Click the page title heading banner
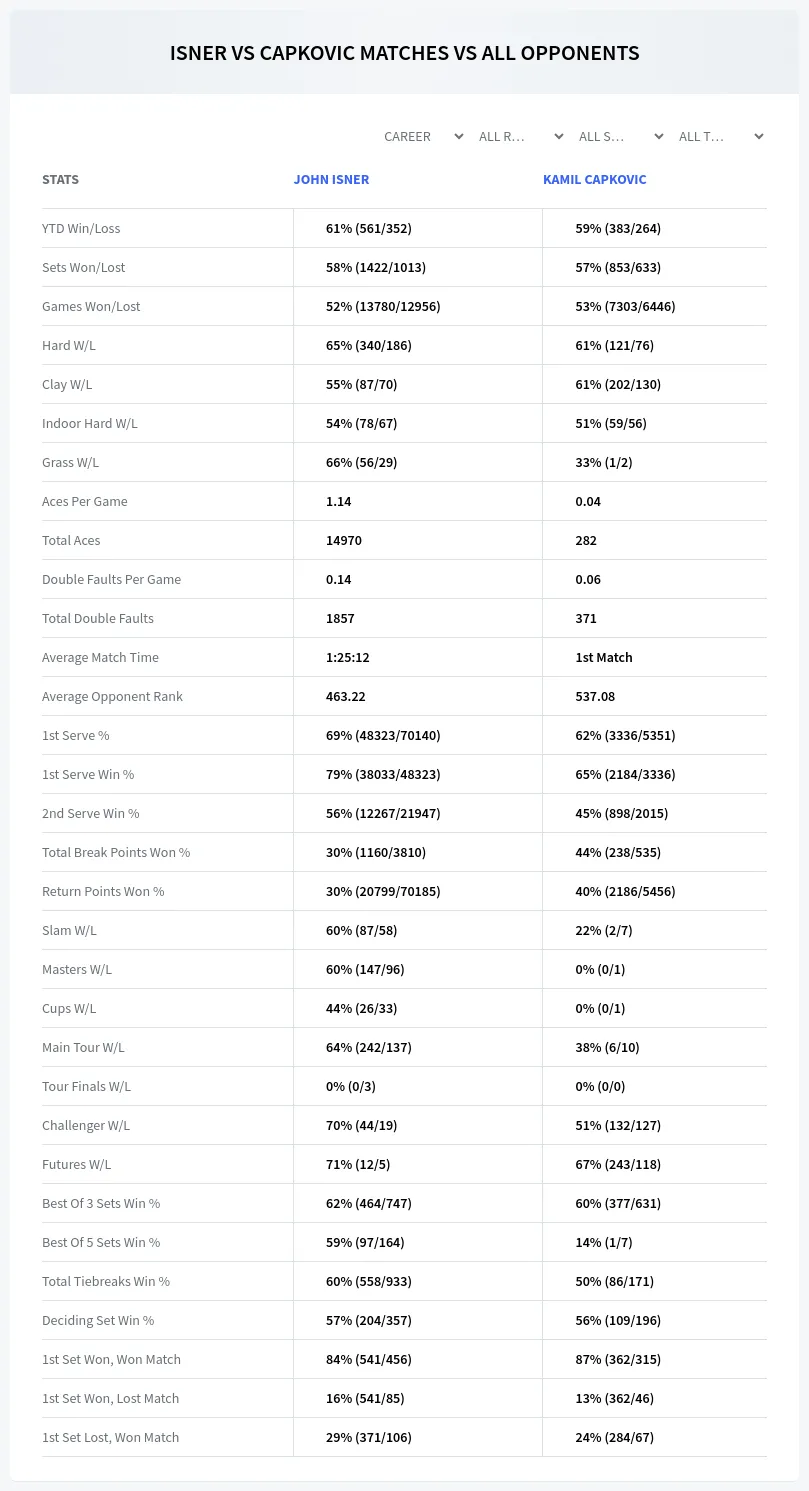Viewport: 809px width, 1491px height. [404, 53]
